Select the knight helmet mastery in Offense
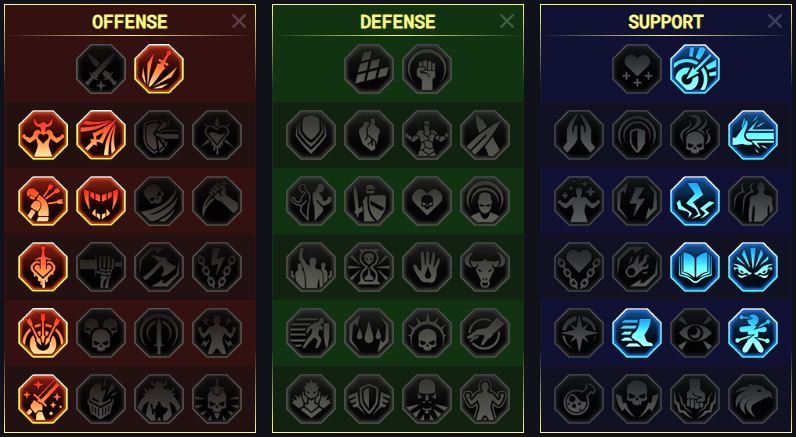 (x=101, y=398)
